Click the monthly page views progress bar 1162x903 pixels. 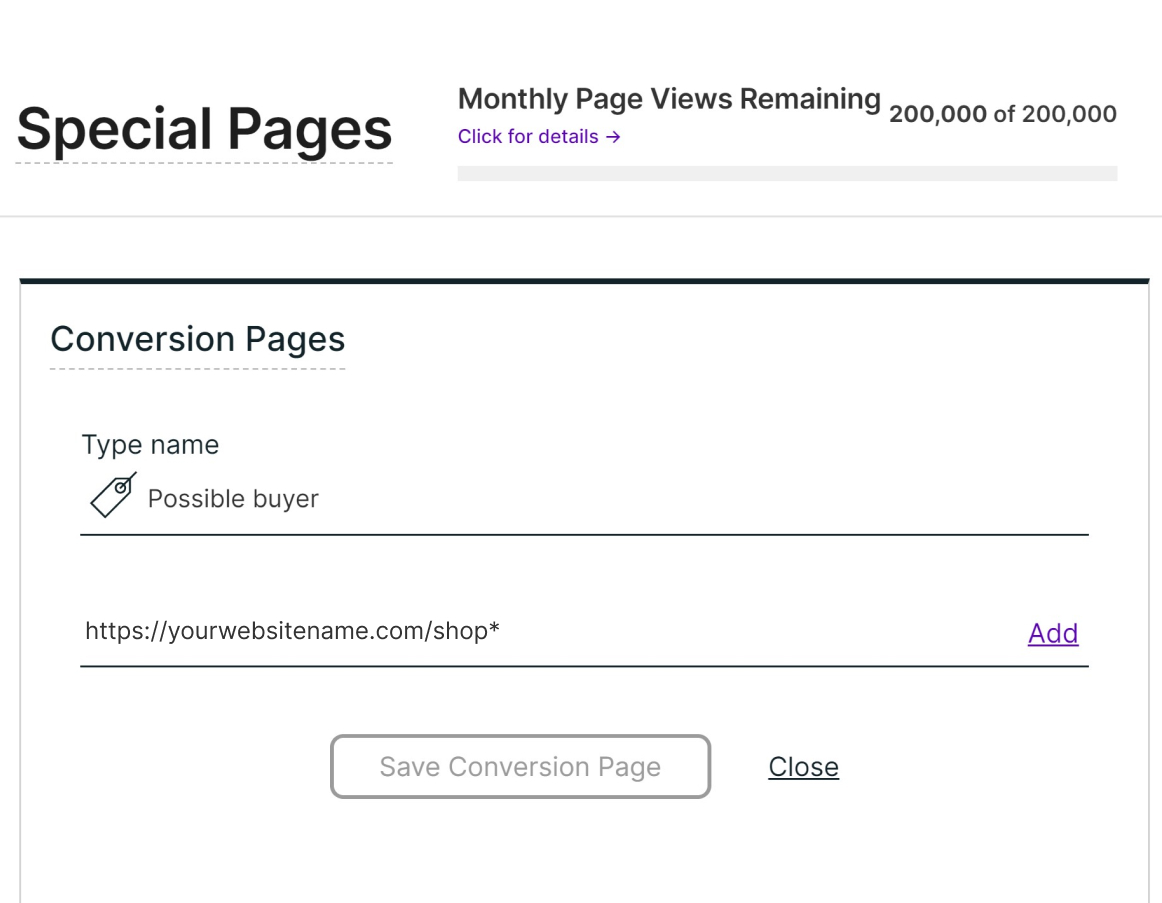pyautogui.click(x=786, y=173)
